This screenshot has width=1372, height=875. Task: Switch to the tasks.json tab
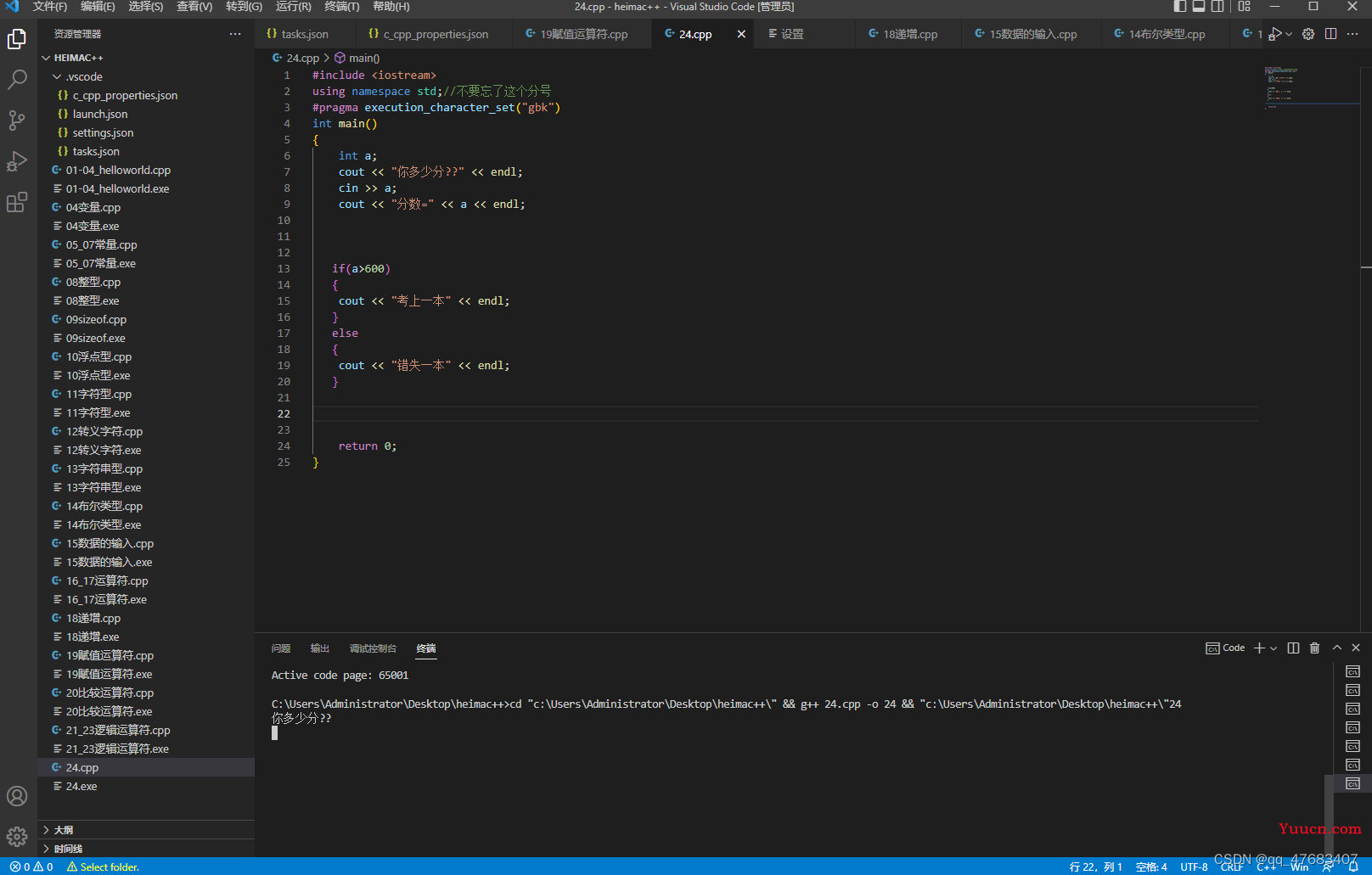click(305, 34)
